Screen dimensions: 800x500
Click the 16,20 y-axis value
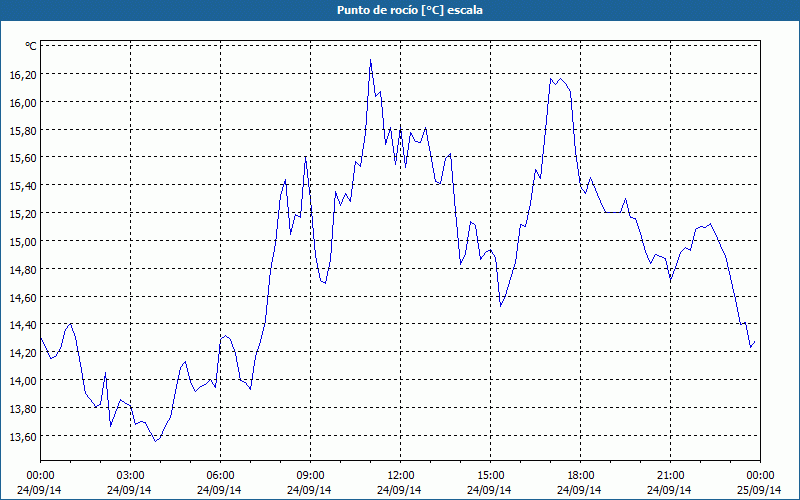pyautogui.click(x=23, y=75)
